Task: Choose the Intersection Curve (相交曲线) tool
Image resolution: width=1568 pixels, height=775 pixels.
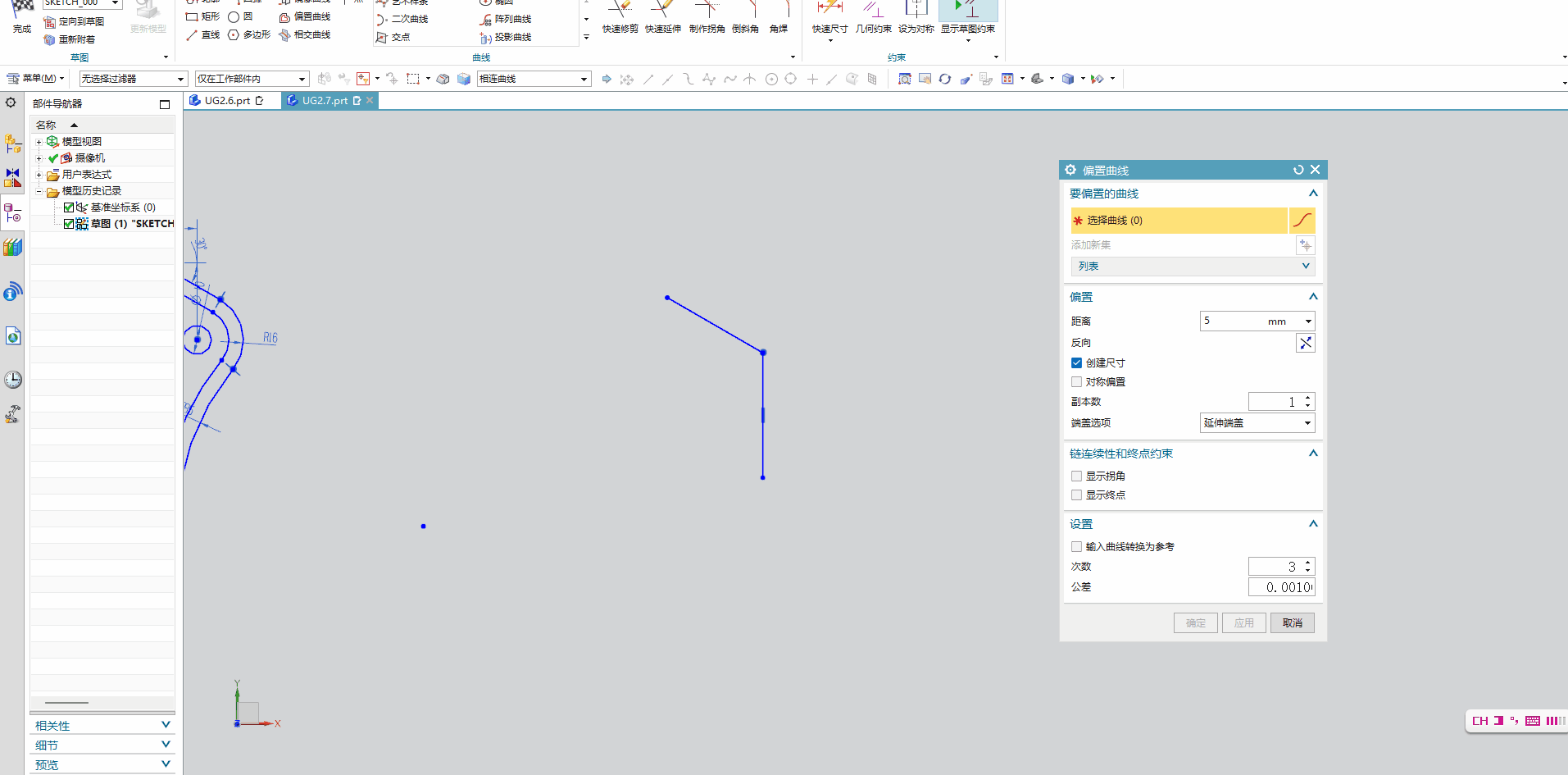Action: [304, 34]
